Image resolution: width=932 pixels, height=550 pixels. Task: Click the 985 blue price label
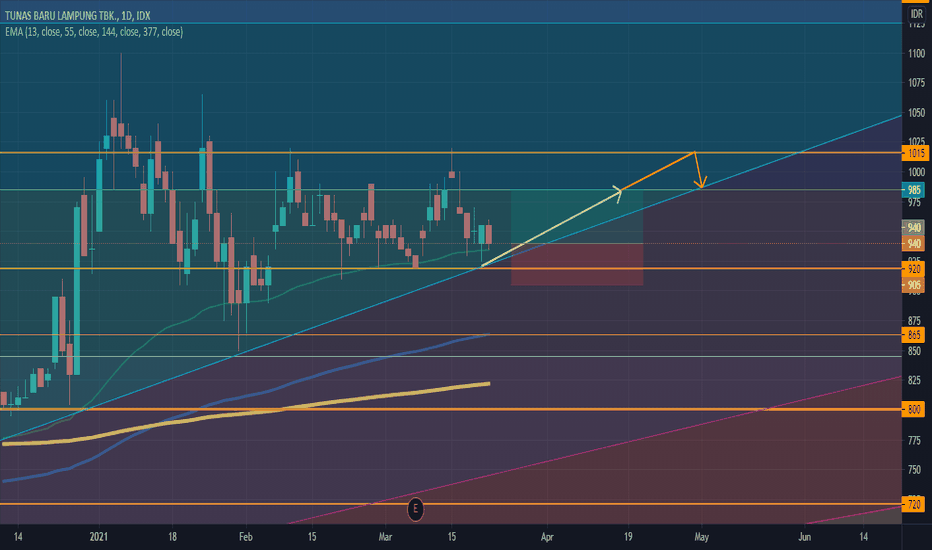coord(913,190)
